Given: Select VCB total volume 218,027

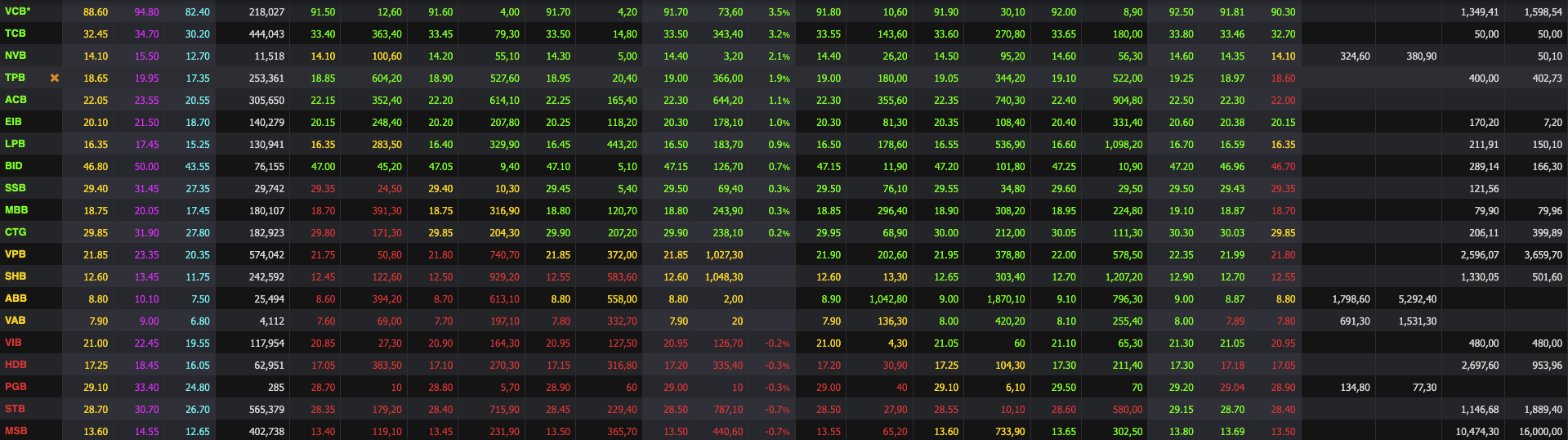Looking at the screenshot, I should coord(266,12).
